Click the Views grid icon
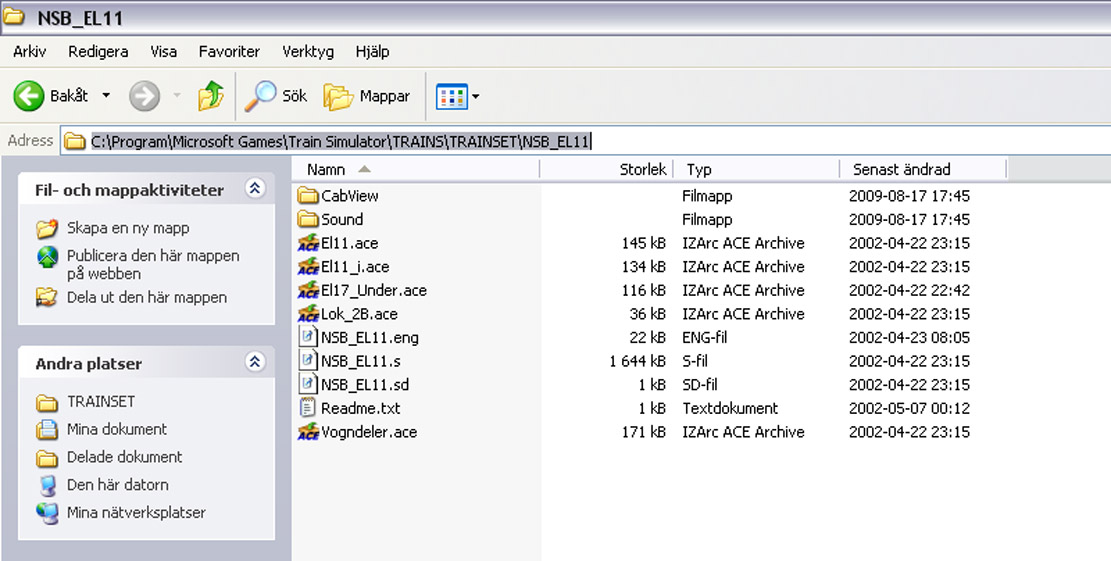The height and width of the screenshot is (561, 1111). [x=451, y=96]
